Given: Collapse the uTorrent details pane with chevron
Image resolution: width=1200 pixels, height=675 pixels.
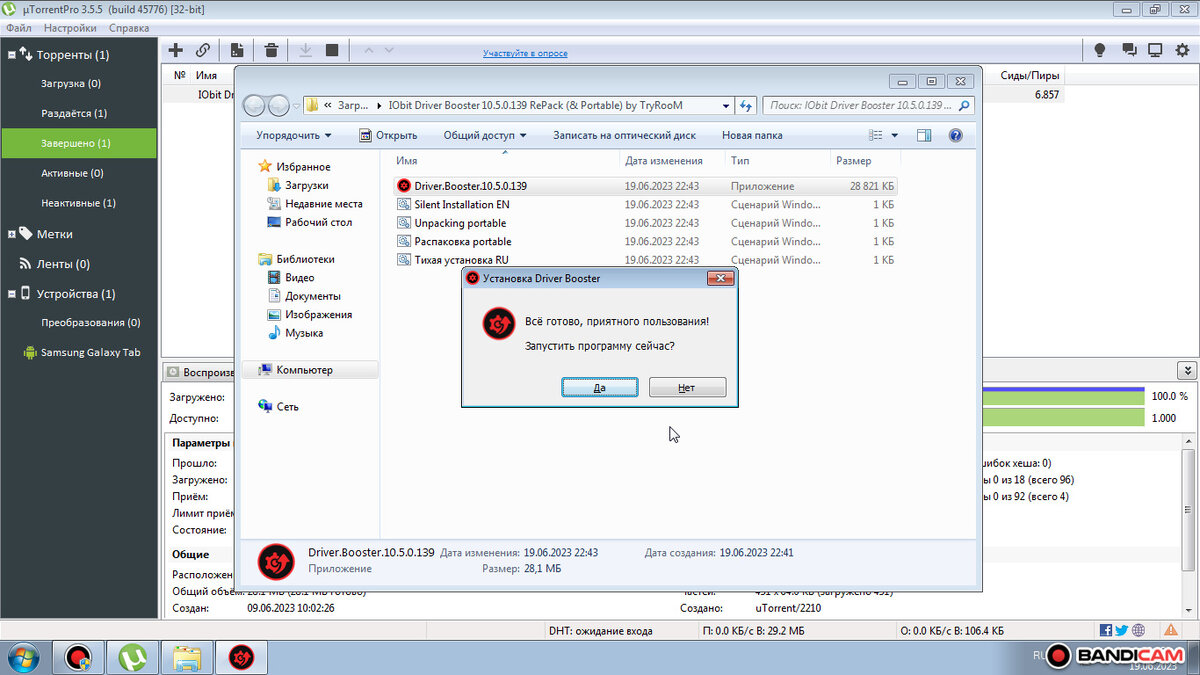Looking at the screenshot, I should [1187, 370].
